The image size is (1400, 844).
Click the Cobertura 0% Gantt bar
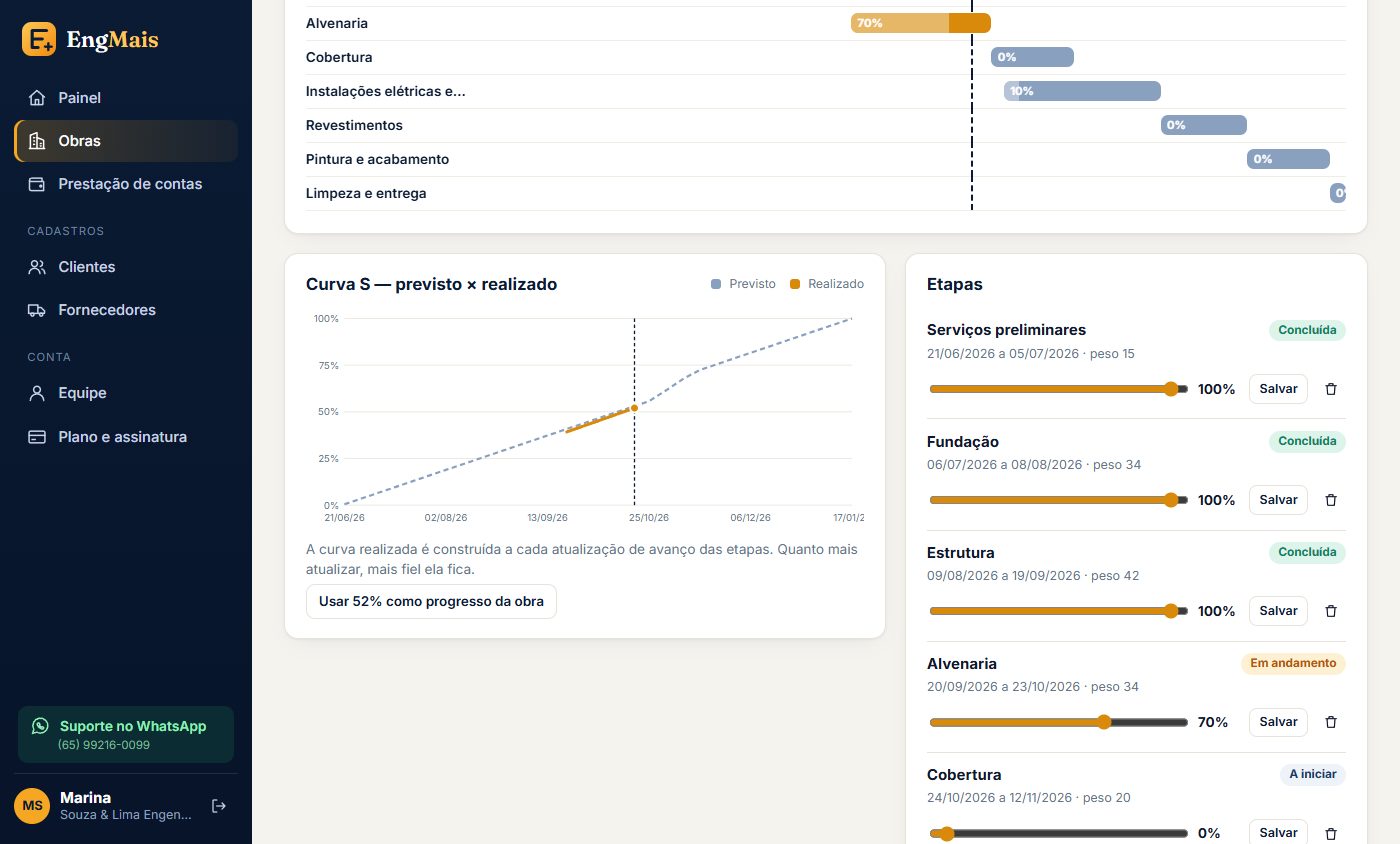(1032, 57)
